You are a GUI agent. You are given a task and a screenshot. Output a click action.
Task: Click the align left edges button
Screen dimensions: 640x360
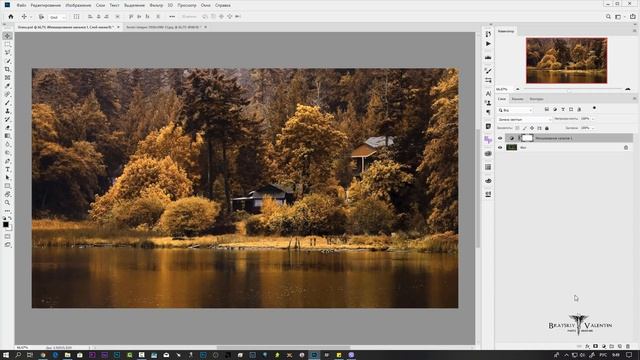[x=90, y=17]
